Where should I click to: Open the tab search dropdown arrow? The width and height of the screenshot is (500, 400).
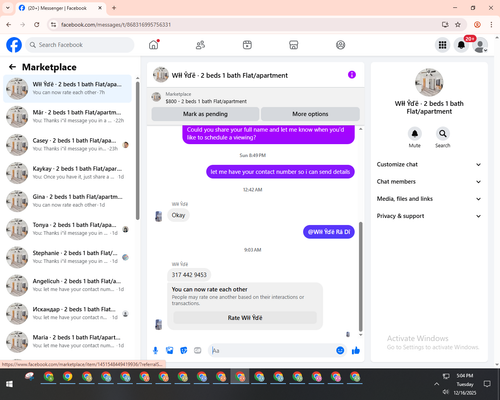click(x=7, y=8)
